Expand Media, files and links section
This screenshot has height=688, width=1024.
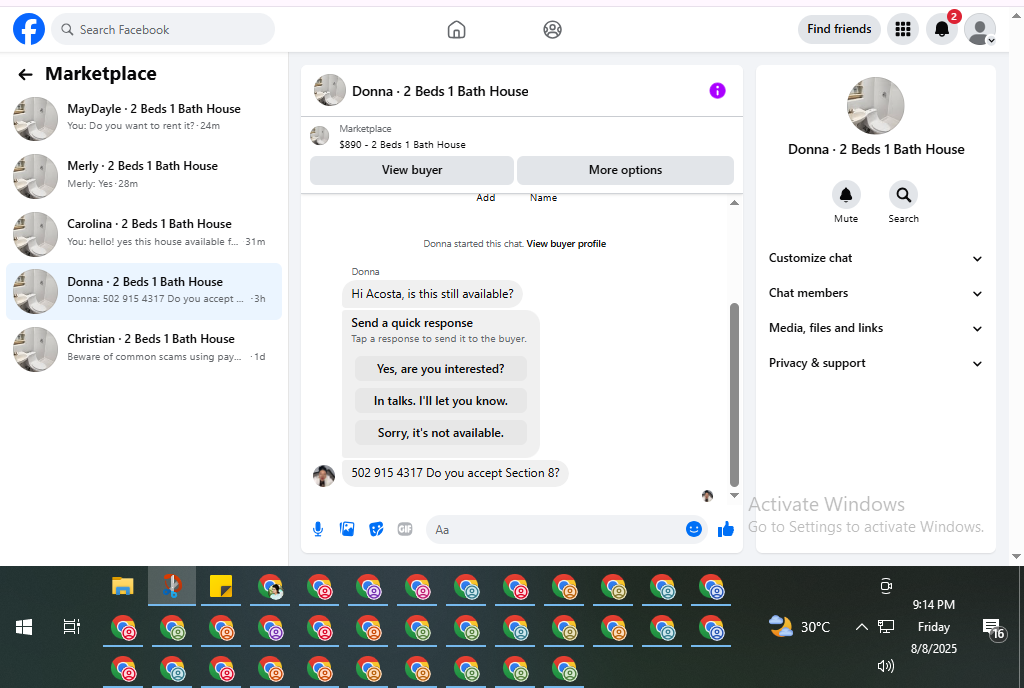(875, 328)
